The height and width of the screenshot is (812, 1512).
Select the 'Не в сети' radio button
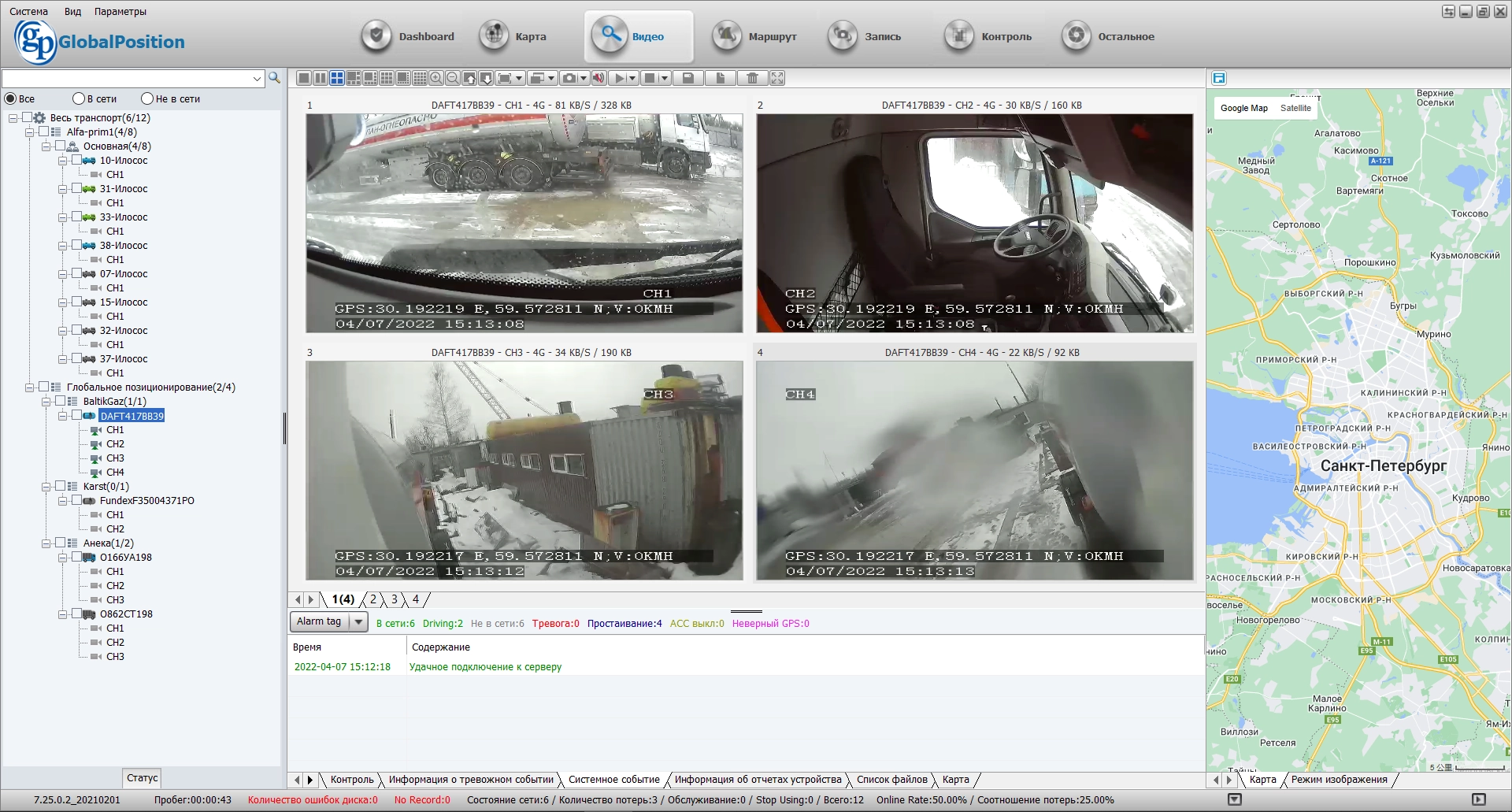click(x=146, y=98)
